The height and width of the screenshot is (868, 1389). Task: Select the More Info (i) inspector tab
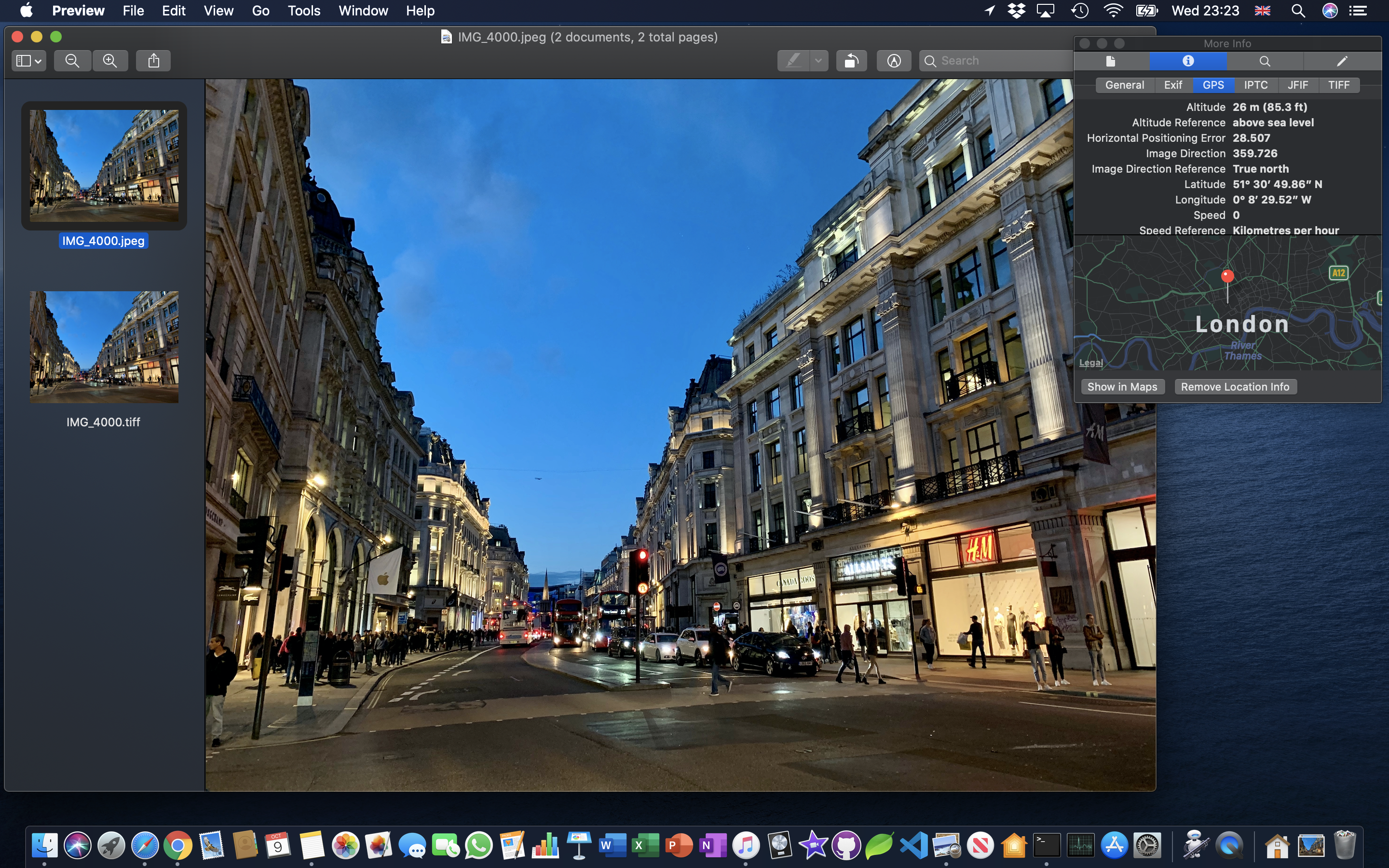[x=1188, y=61]
